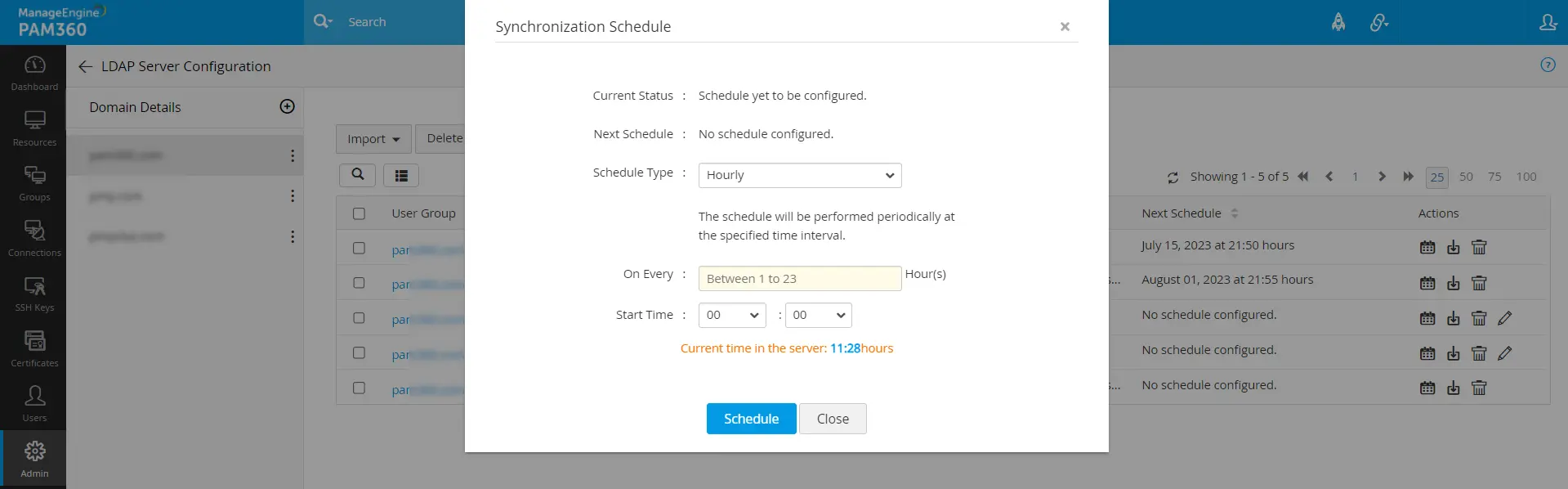Screen dimensions: 1568x489
Task: Select the header checkbox above User Group list
Action: coord(360,213)
